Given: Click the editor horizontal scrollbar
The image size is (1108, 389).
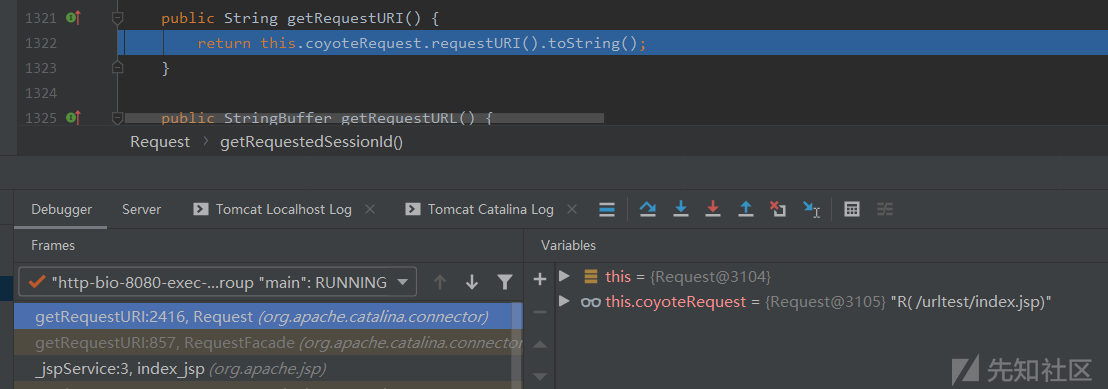Looking at the screenshot, I should [x=364, y=118].
